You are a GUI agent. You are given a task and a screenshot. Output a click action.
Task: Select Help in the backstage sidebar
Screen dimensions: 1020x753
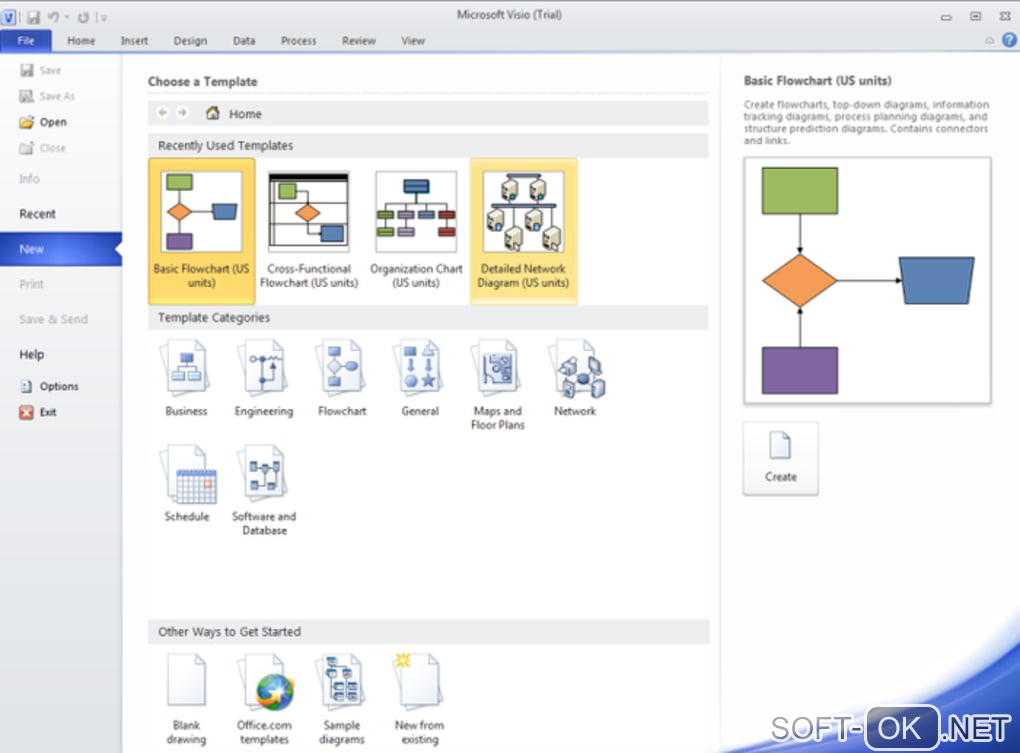(32, 354)
